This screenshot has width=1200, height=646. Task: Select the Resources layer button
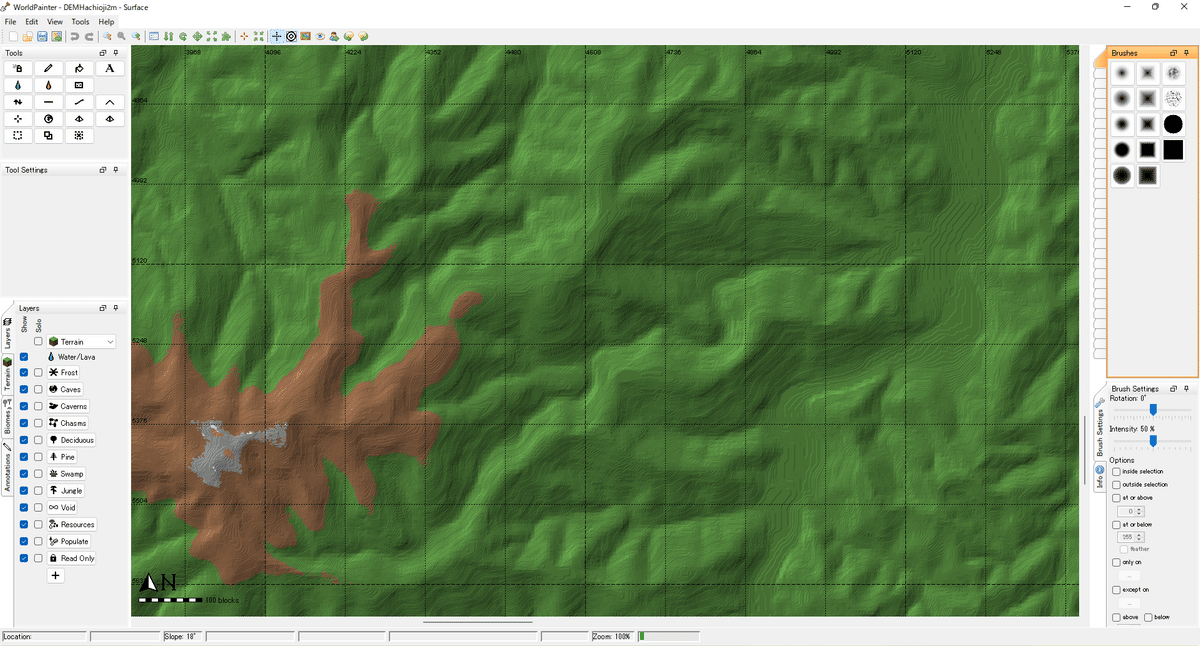click(x=71, y=524)
